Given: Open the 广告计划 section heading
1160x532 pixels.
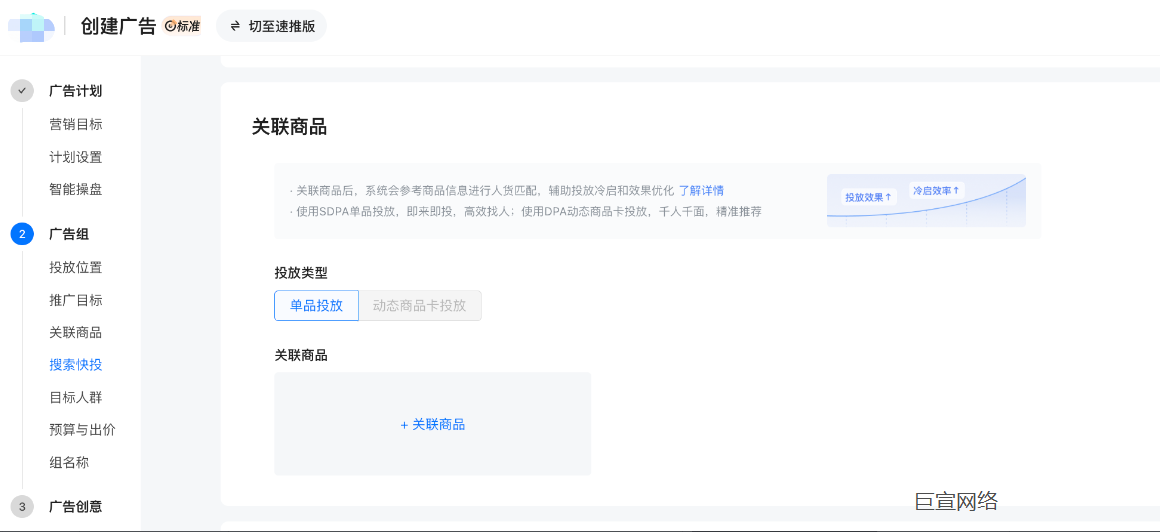Looking at the screenshot, I should 75,91.
